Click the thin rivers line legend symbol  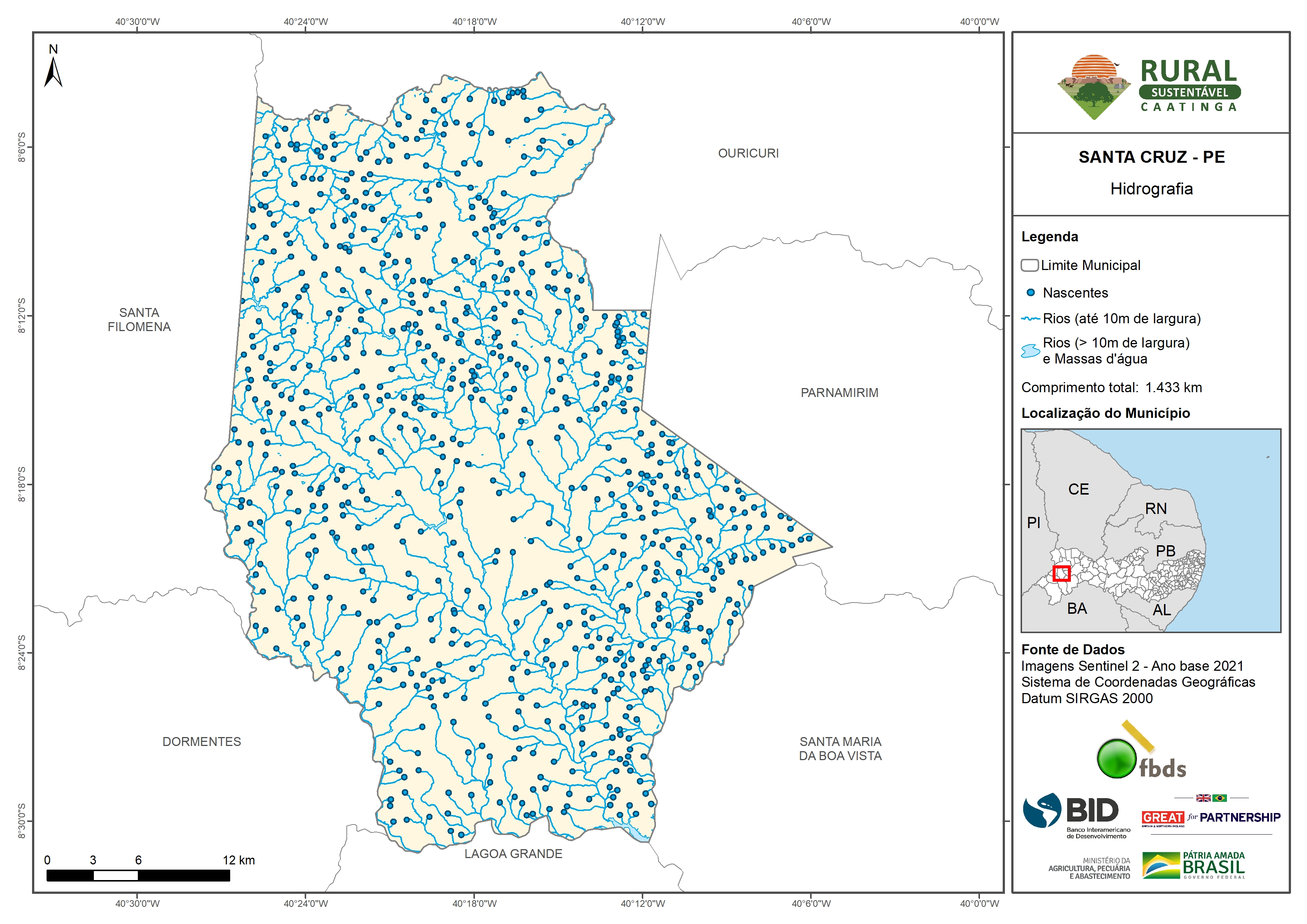pos(1030,319)
